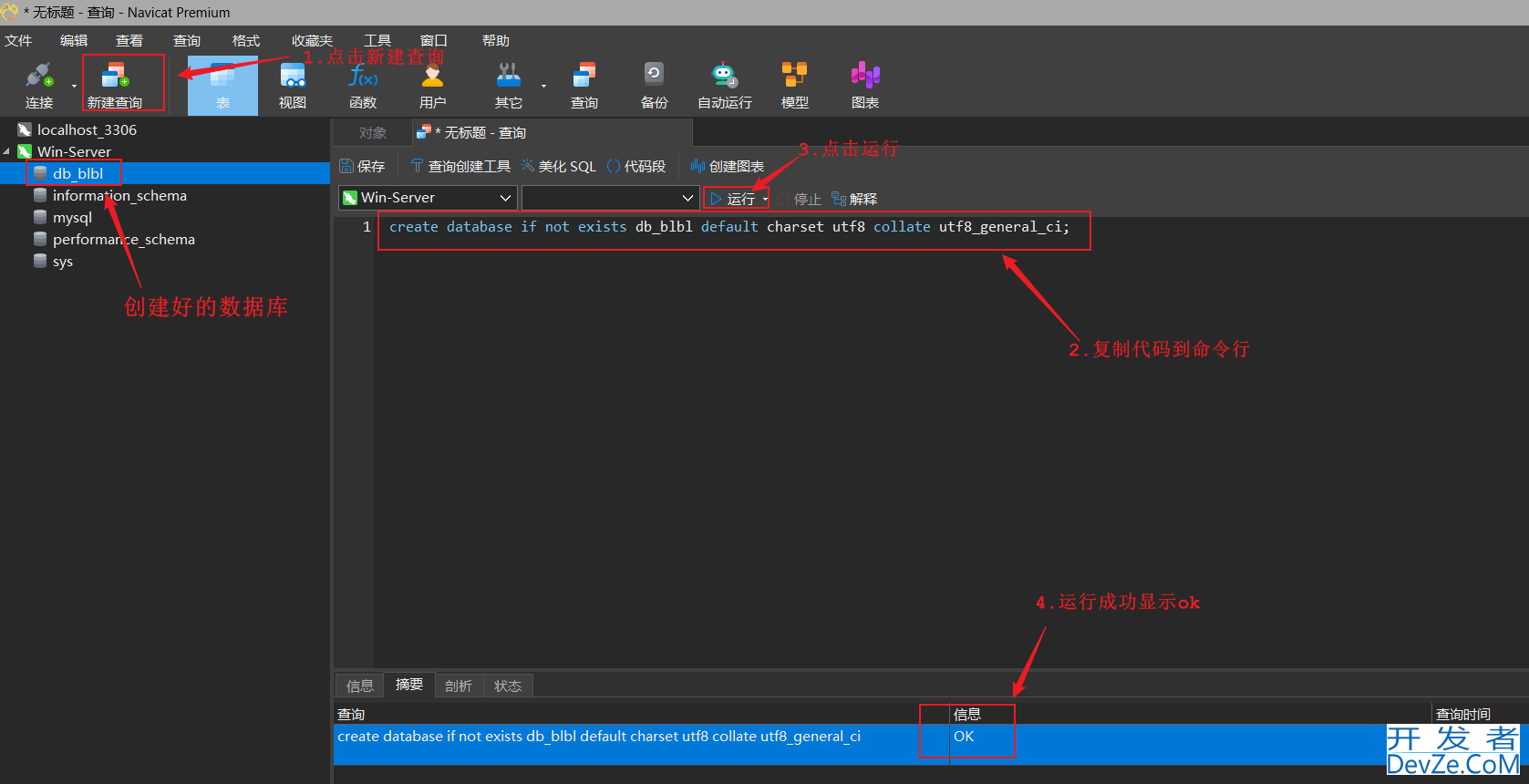This screenshot has width=1529, height=784.
Task: Switch to the Info (信息) result tab
Action: pos(360,686)
